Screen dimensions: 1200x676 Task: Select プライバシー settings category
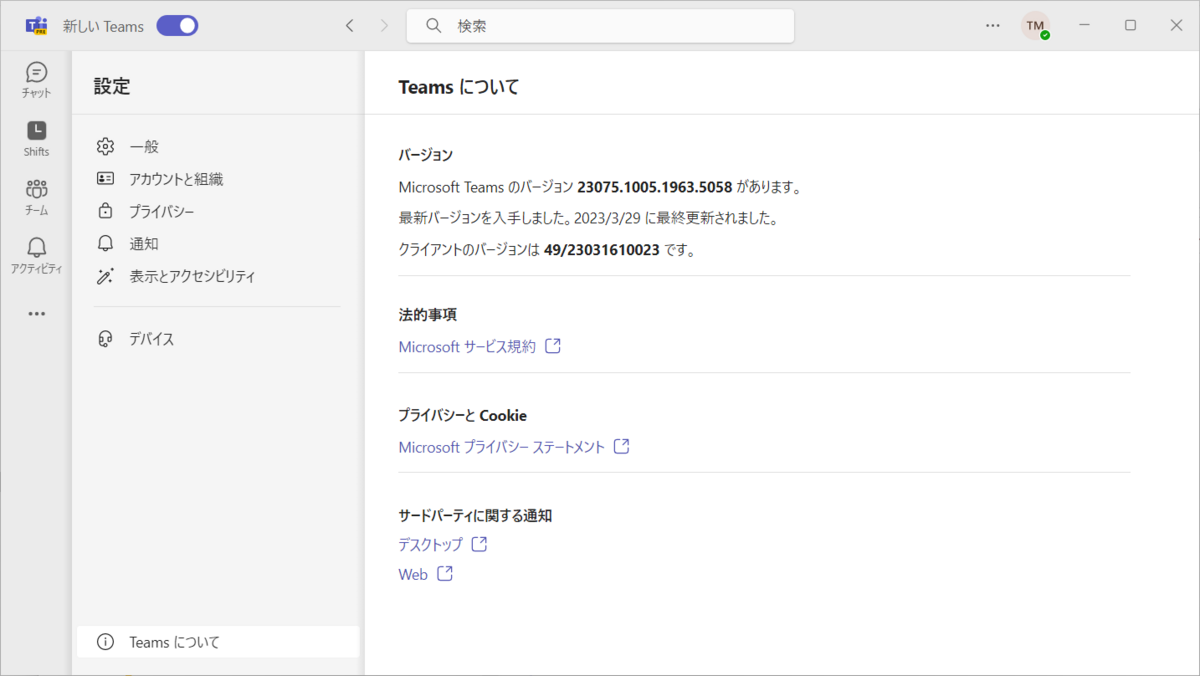pyautogui.click(x=217, y=211)
